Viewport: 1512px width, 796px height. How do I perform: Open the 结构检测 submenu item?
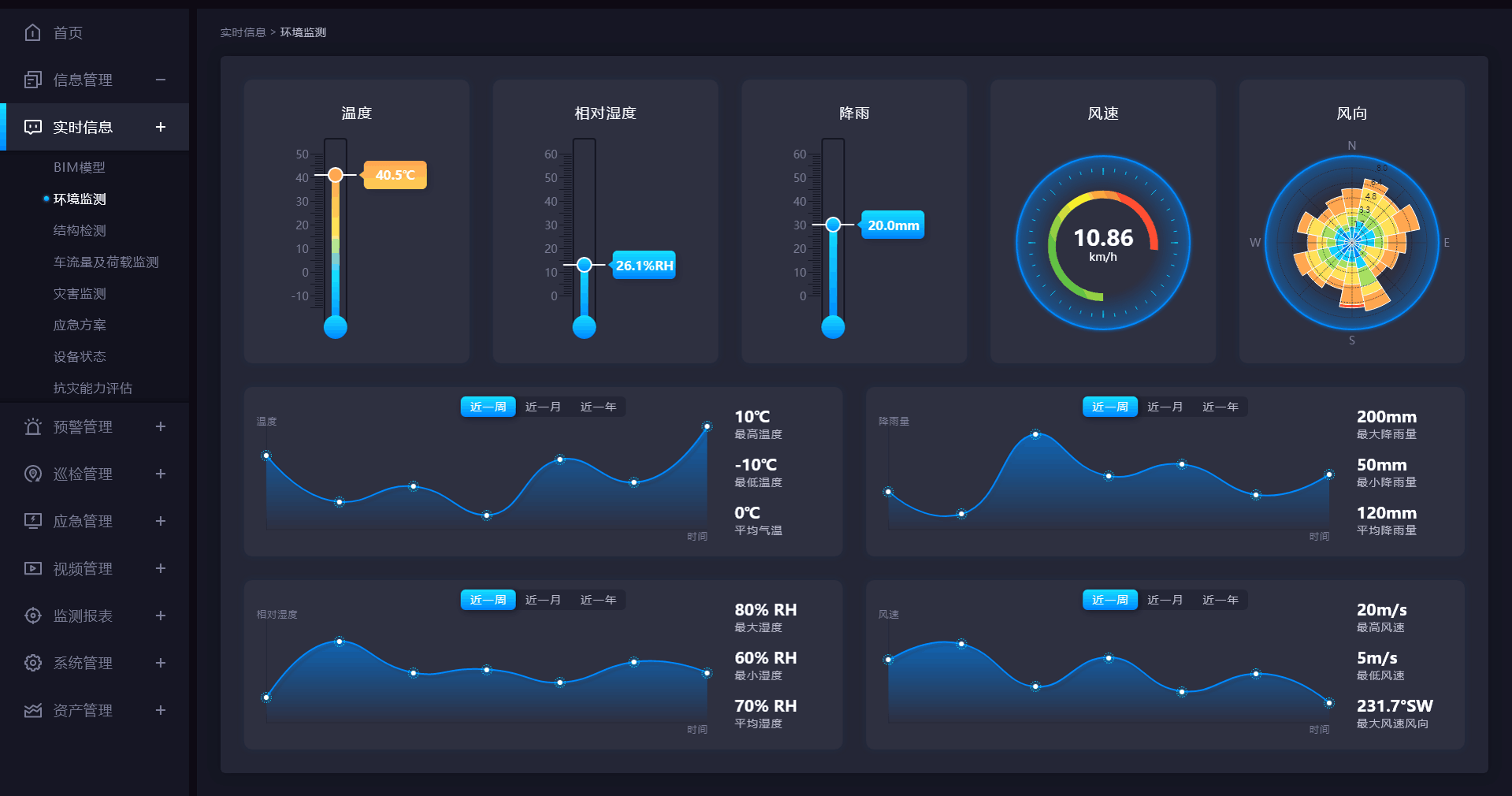point(80,230)
